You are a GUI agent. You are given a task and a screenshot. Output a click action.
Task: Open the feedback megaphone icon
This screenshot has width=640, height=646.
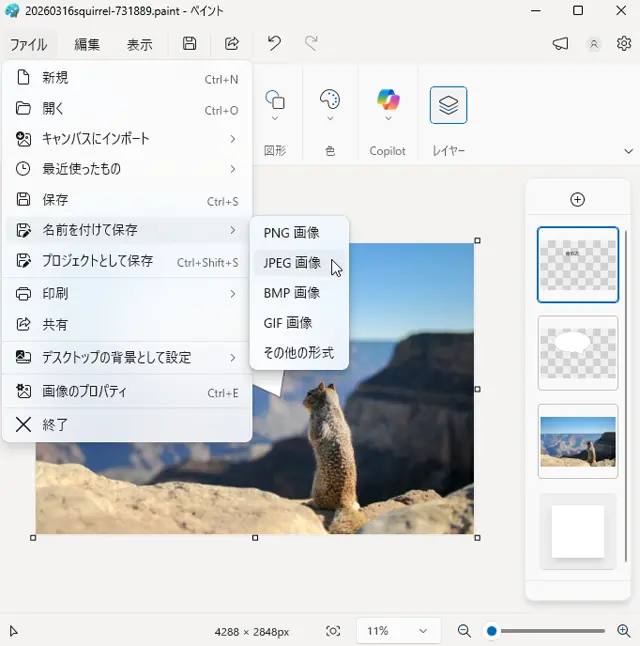[x=560, y=44]
